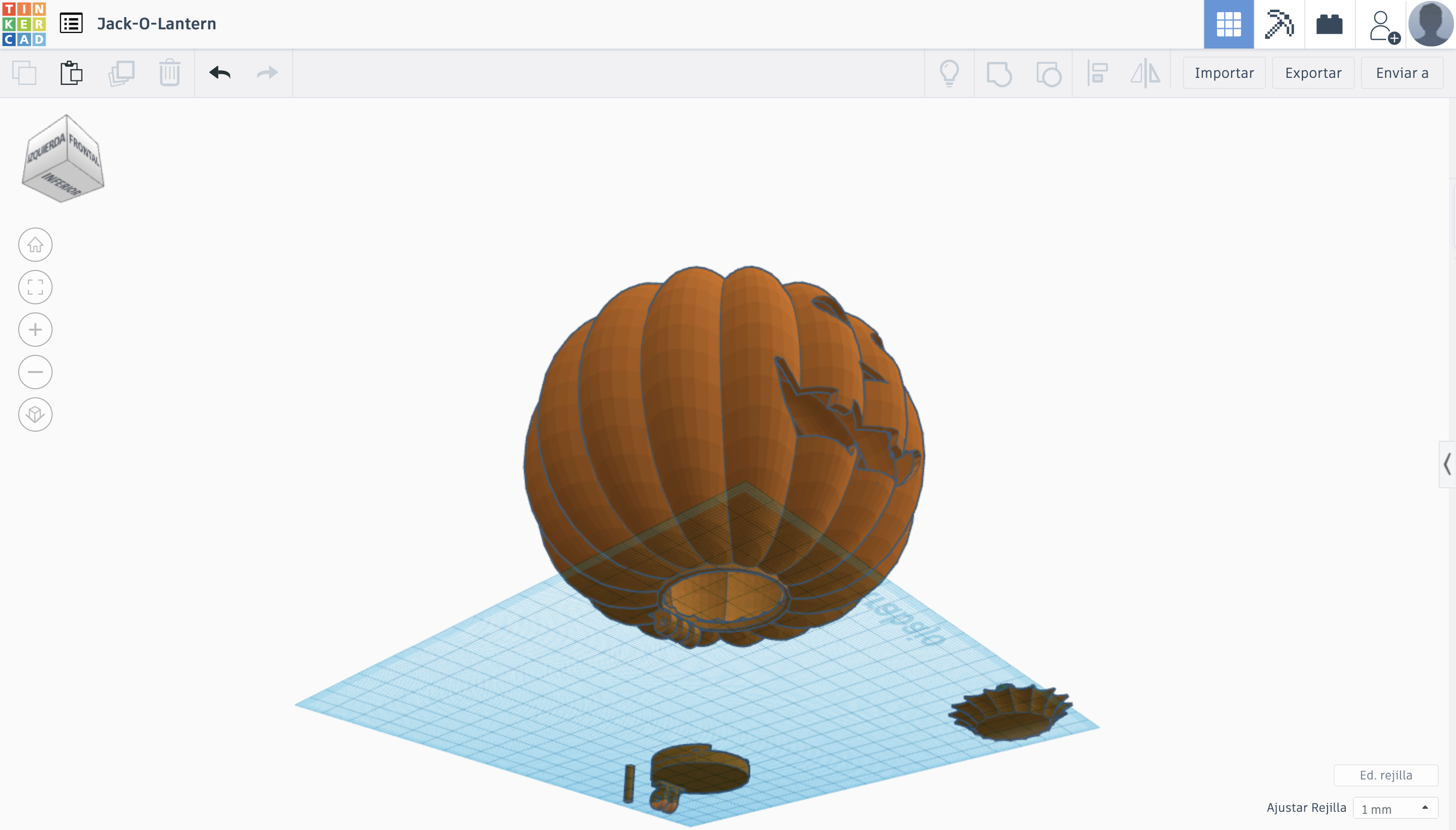Click the Align tool icon
This screenshot has width=1456, height=830.
(1097, 73)
